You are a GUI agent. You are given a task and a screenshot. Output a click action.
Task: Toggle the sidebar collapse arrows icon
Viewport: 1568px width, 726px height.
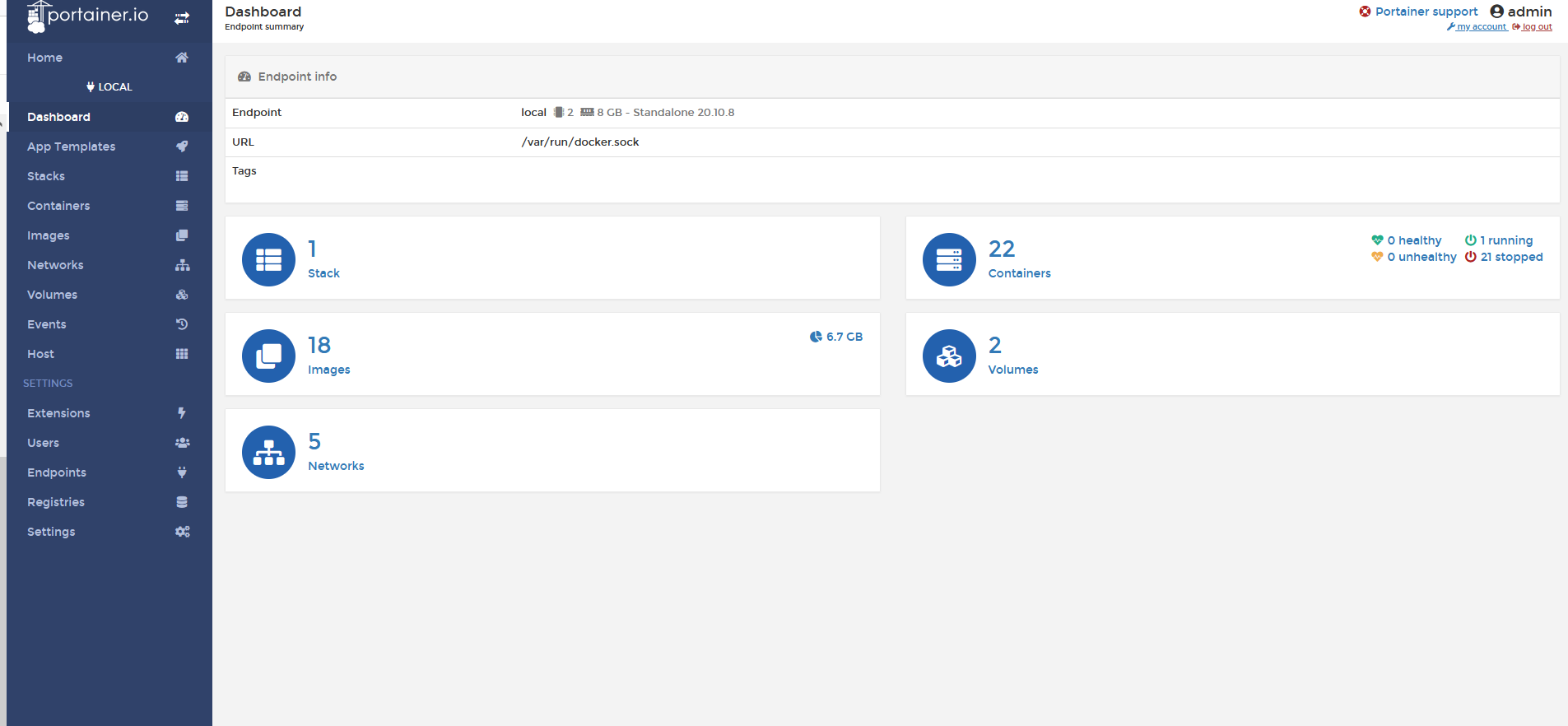tap(182, 17)
